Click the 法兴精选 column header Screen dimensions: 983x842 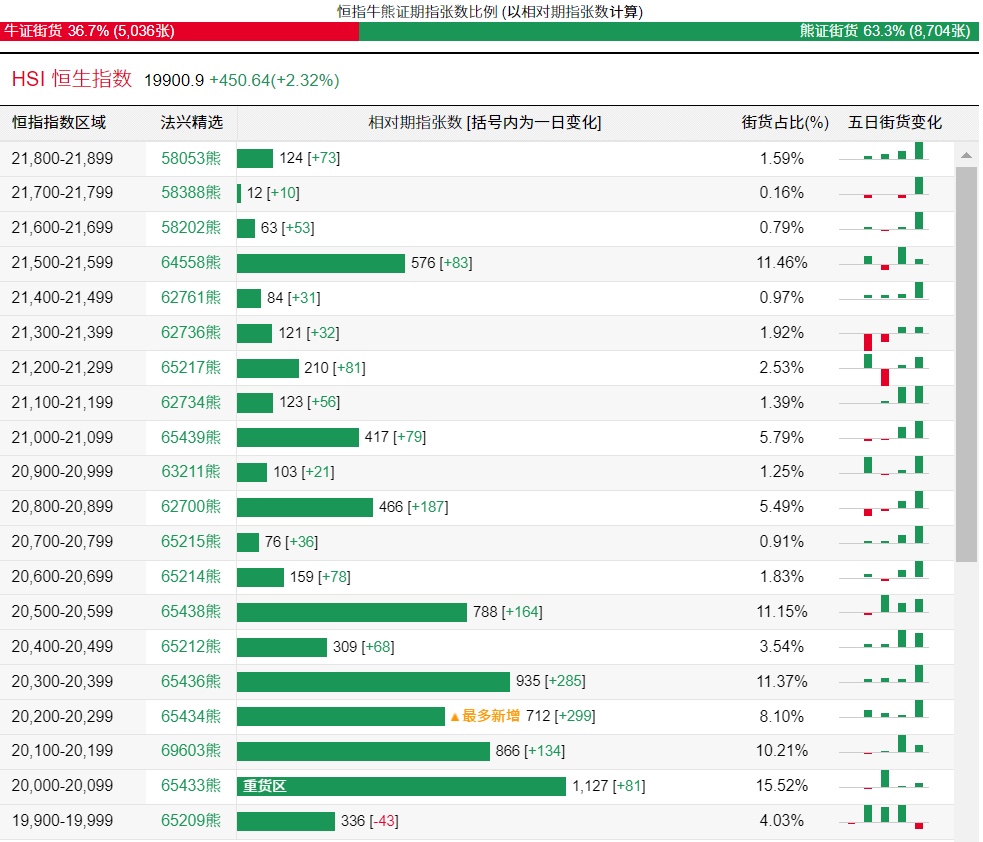(191, 122)
